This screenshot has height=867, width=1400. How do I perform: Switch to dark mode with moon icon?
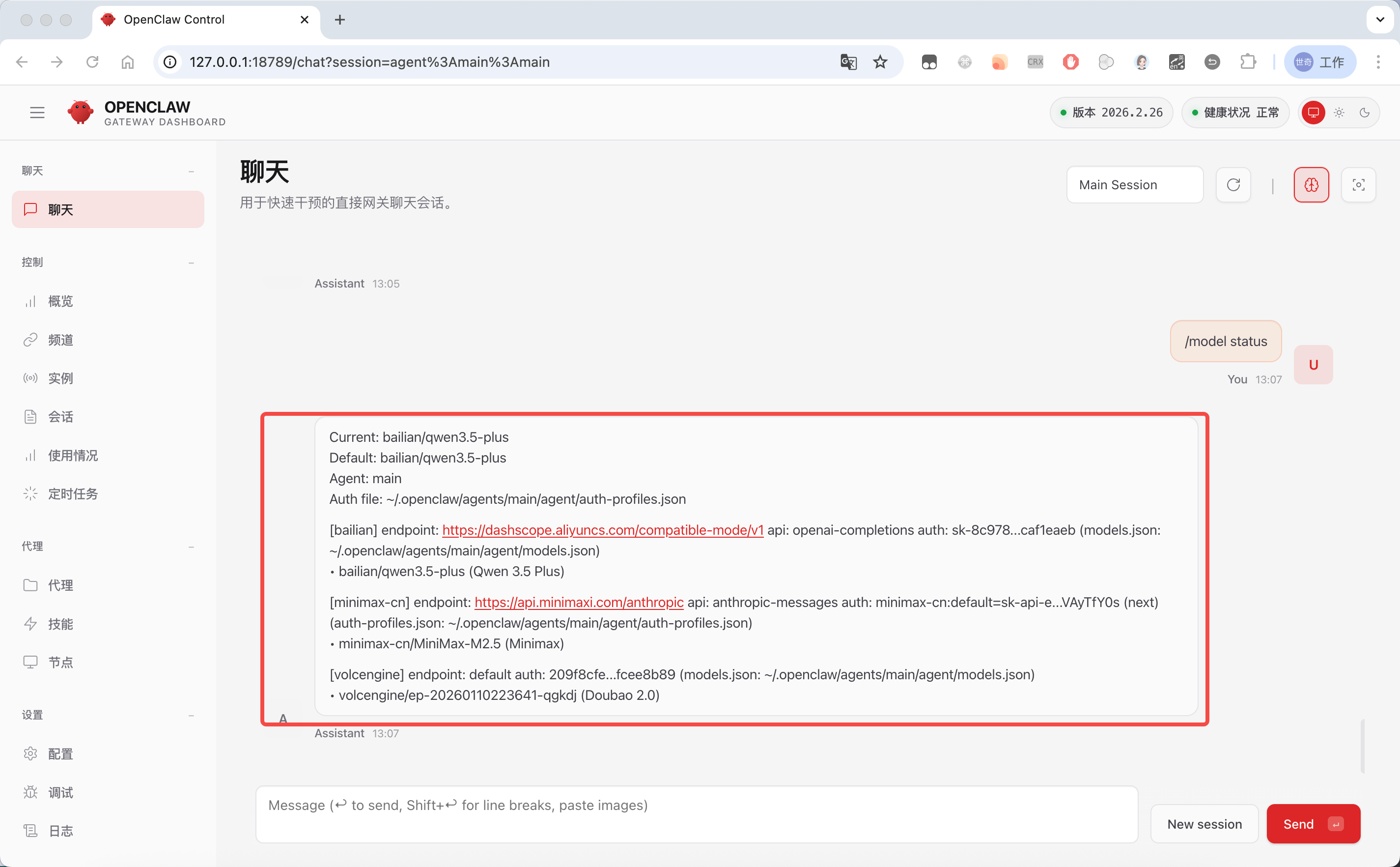[x=1365, y=113]
